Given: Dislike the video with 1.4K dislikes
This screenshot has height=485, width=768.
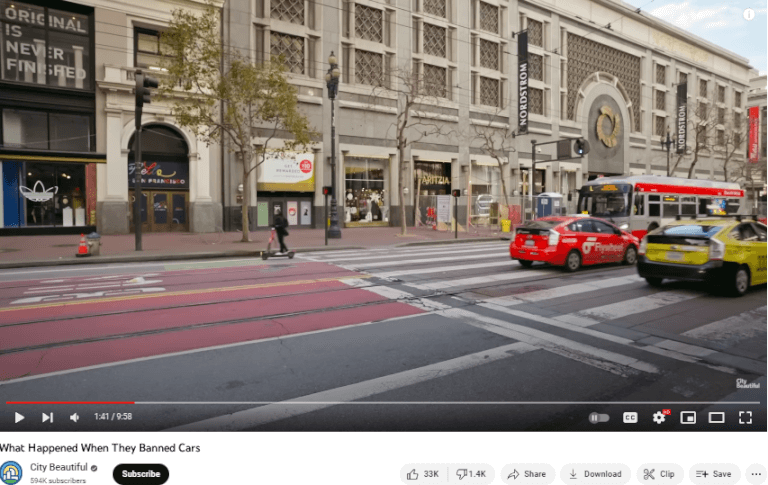Looking at the screenshot, I should click(x=471, y=474).
